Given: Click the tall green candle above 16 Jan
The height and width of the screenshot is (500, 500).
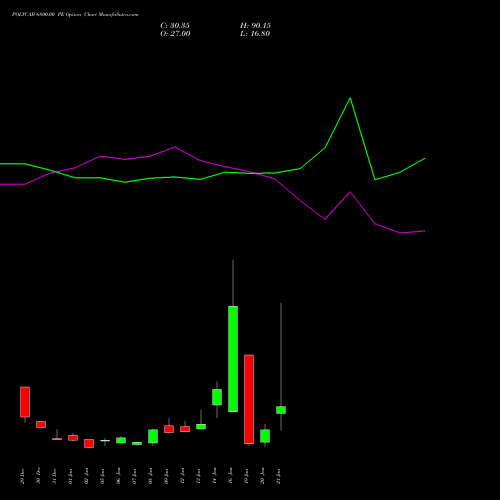Looking at the screenshot, I should tap(233, 359).
